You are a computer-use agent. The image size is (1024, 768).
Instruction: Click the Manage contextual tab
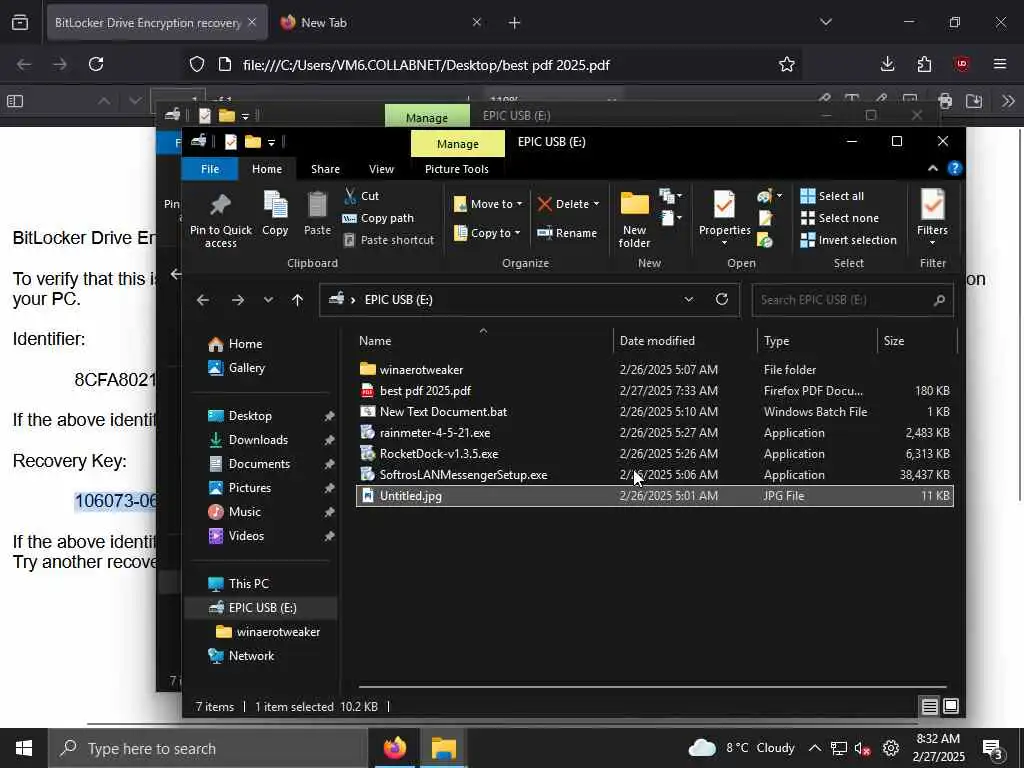(458, 144)
